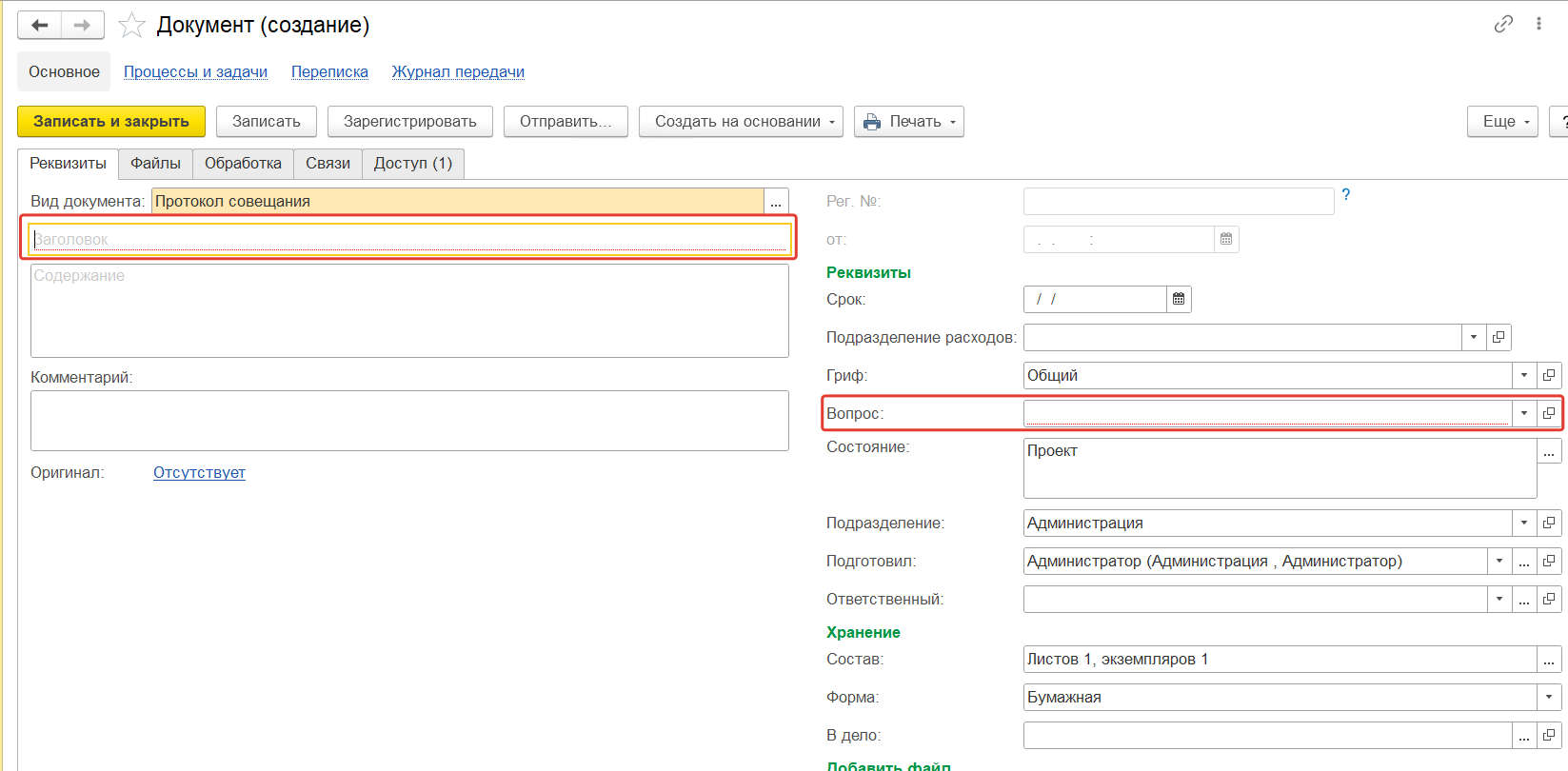Open the Отсутствует original link
The height and width of the screenshot is (771, 1568).
[x=199, y=473]
